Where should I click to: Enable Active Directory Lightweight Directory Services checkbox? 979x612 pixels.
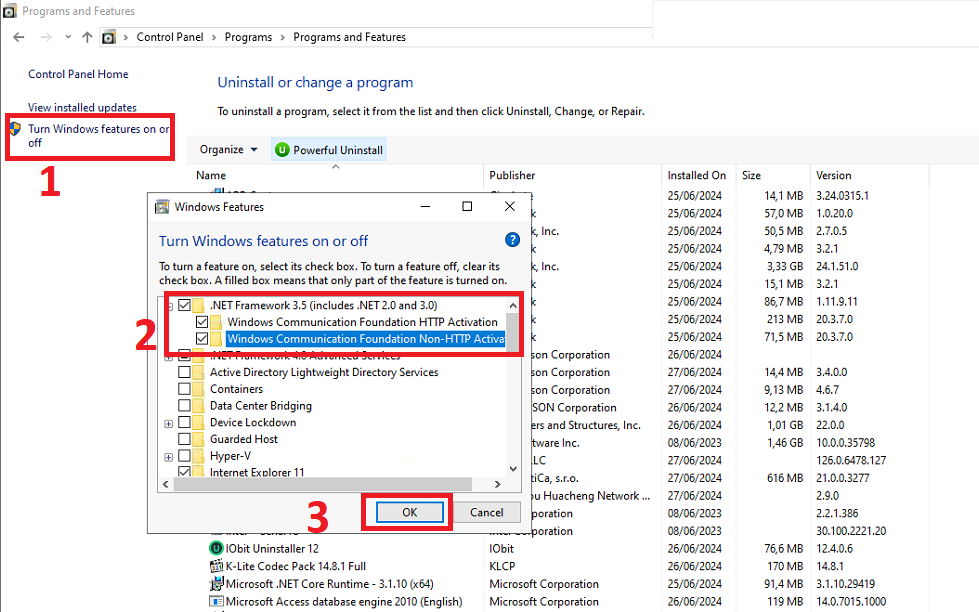[x=184, y=372]
